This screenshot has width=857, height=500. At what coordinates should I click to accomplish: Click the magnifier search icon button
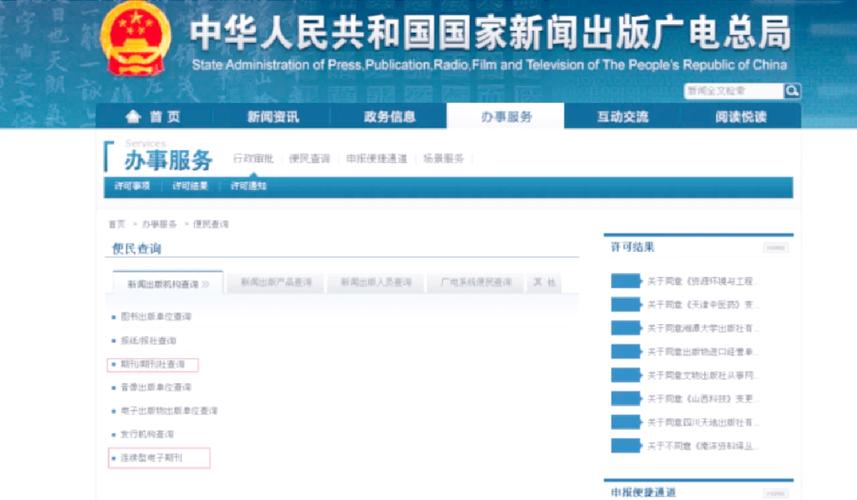click(x=792, y=91)
